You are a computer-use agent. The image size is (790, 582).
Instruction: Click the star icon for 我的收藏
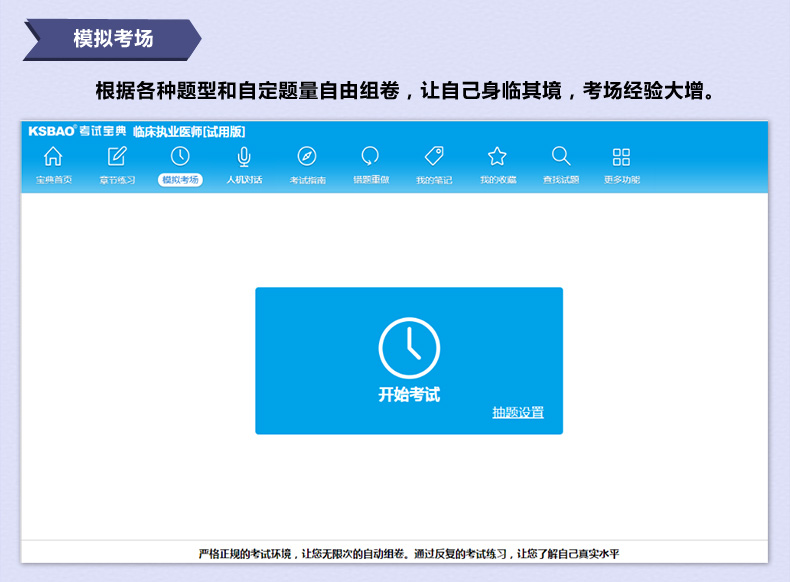(497, 156)
